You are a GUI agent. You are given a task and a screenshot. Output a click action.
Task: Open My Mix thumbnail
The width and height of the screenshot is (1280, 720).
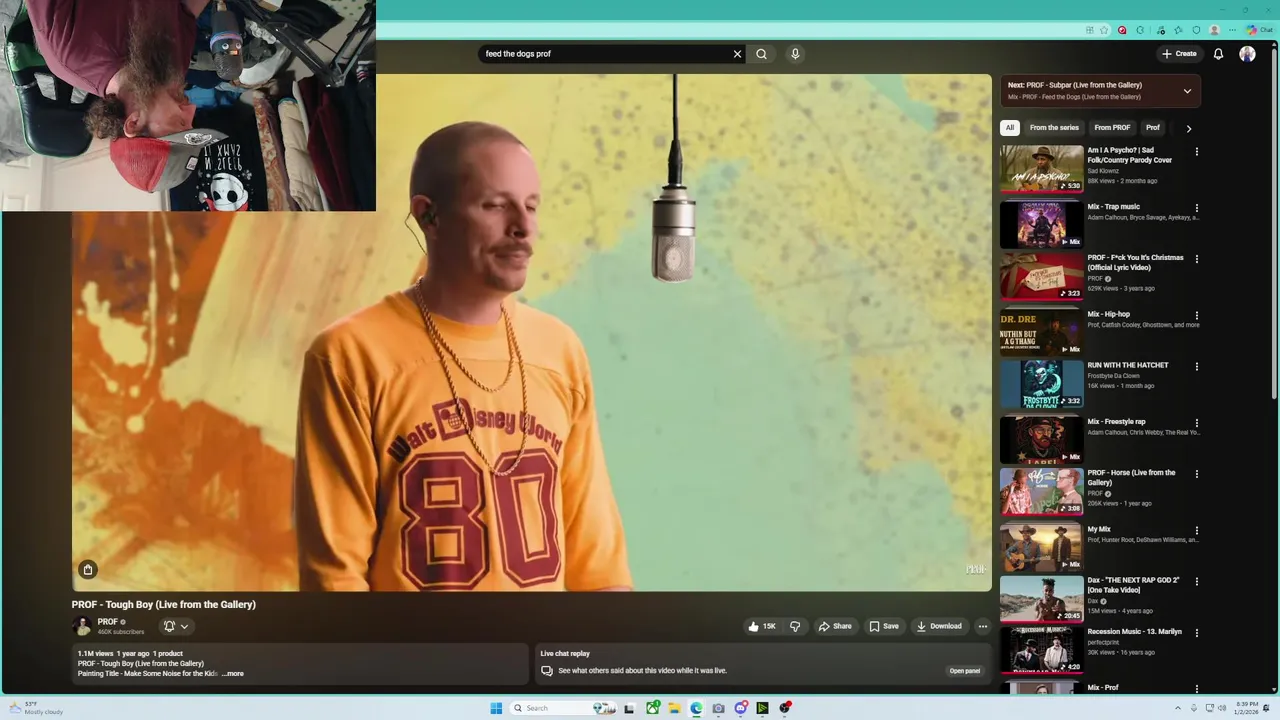click(x=1041, y=547)
